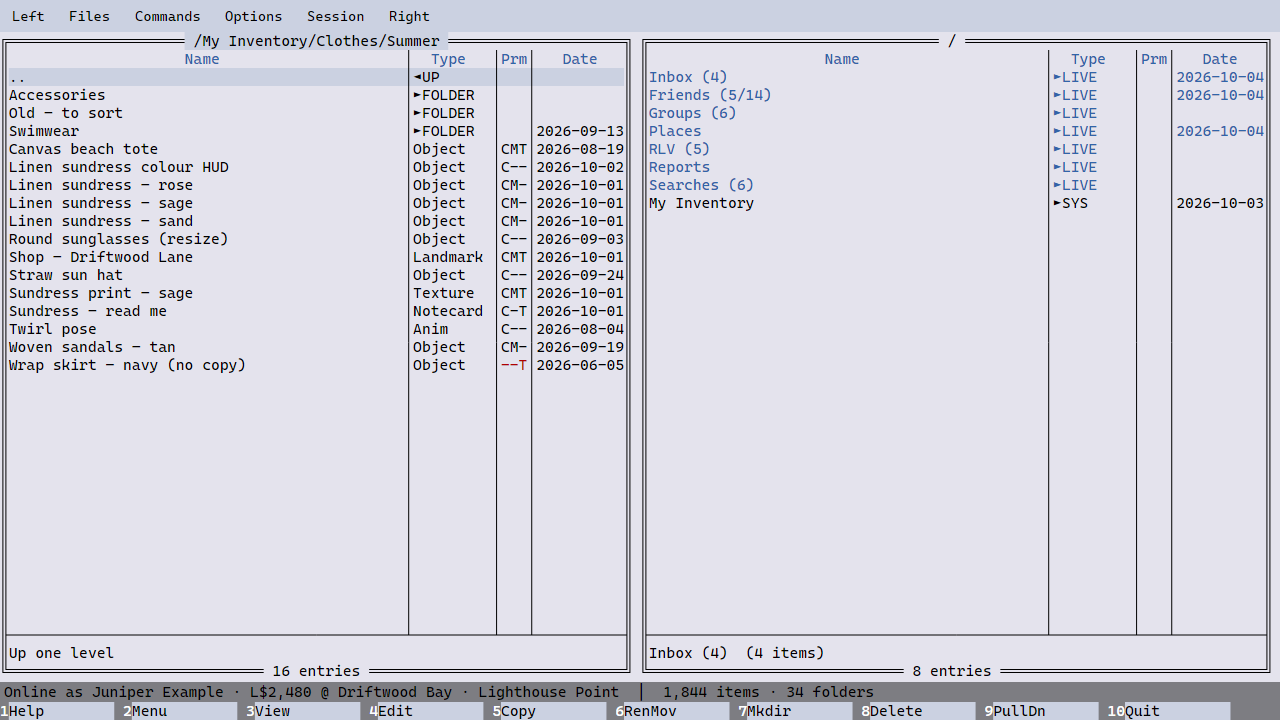Sort right panel by Type column header
Image resolution: width=1280 pixels, height=720 pixels.
(1088, 59)
